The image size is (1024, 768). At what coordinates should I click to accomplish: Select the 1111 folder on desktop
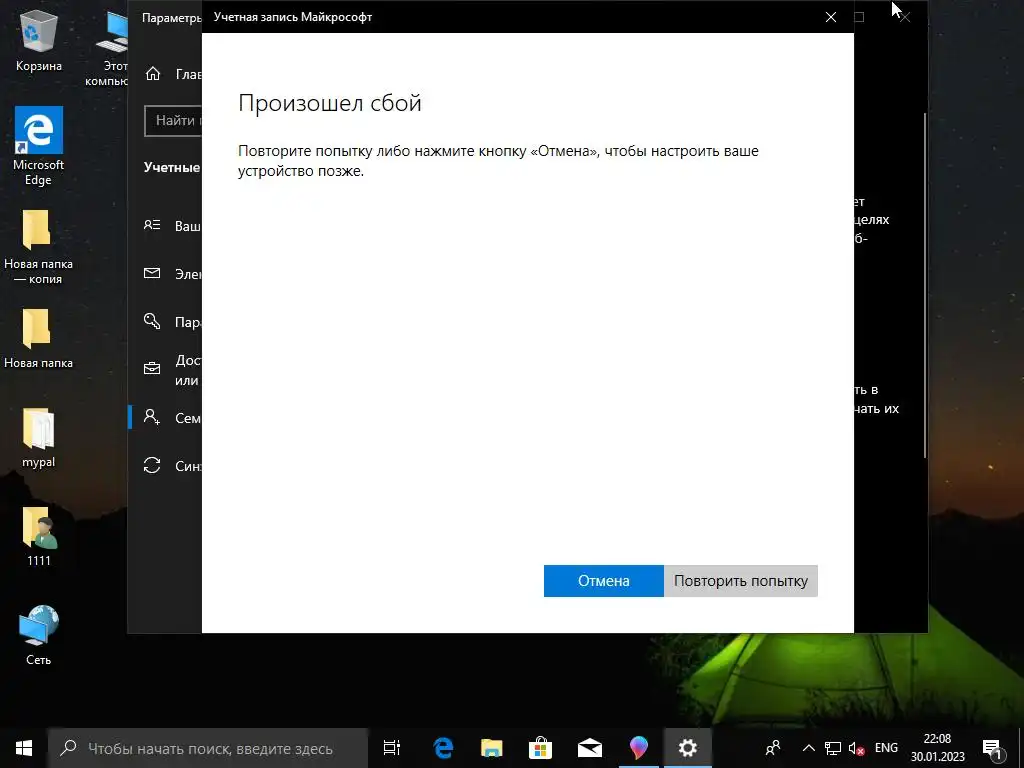pos(39,537)
